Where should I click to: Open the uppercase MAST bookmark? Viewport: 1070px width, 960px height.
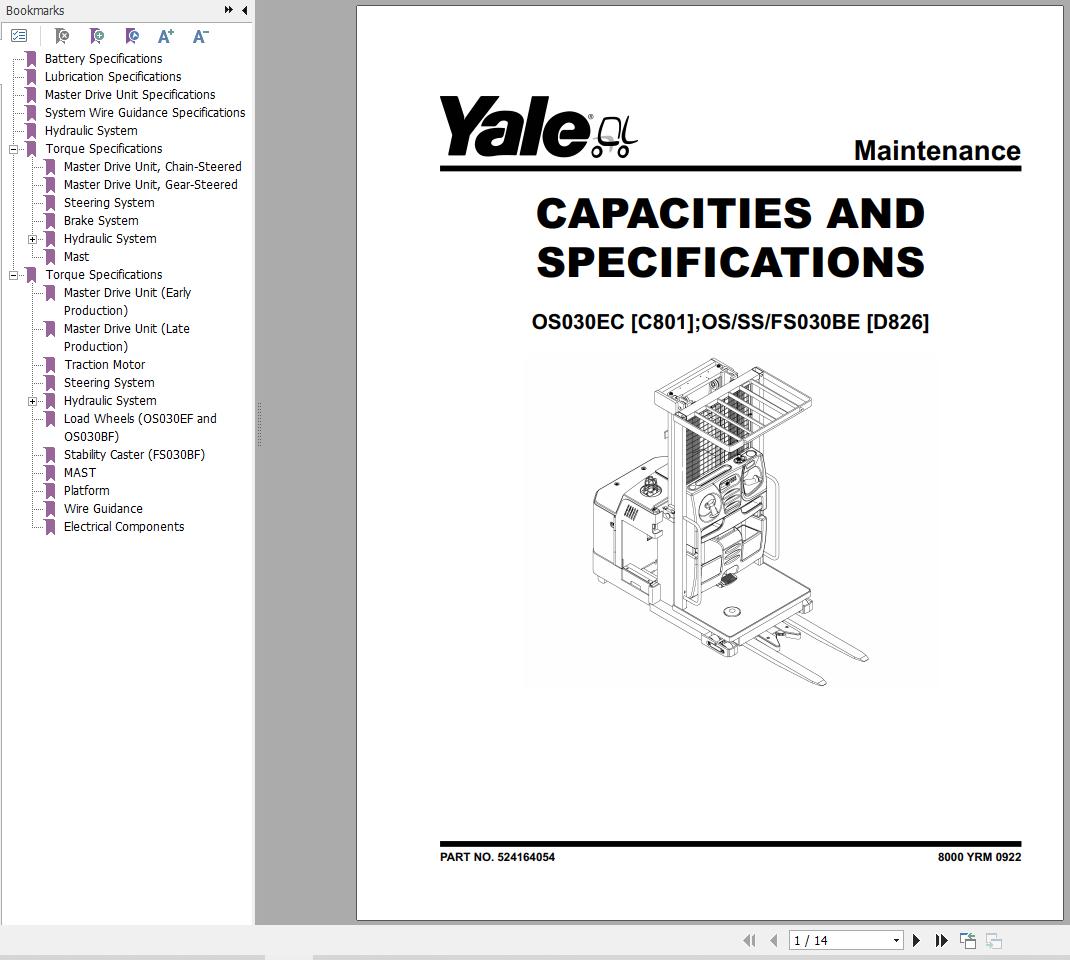click(x=80, y=473)
